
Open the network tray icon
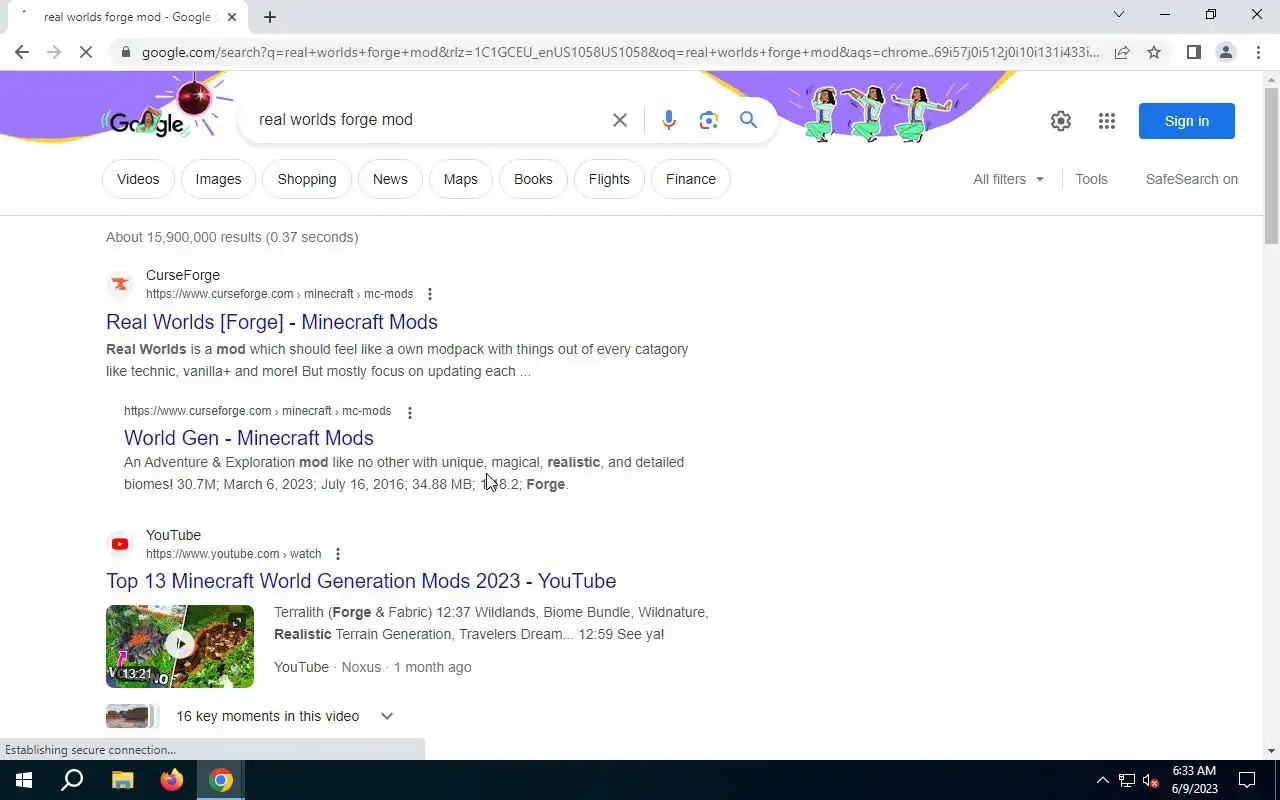click(x=1127, y=780)
